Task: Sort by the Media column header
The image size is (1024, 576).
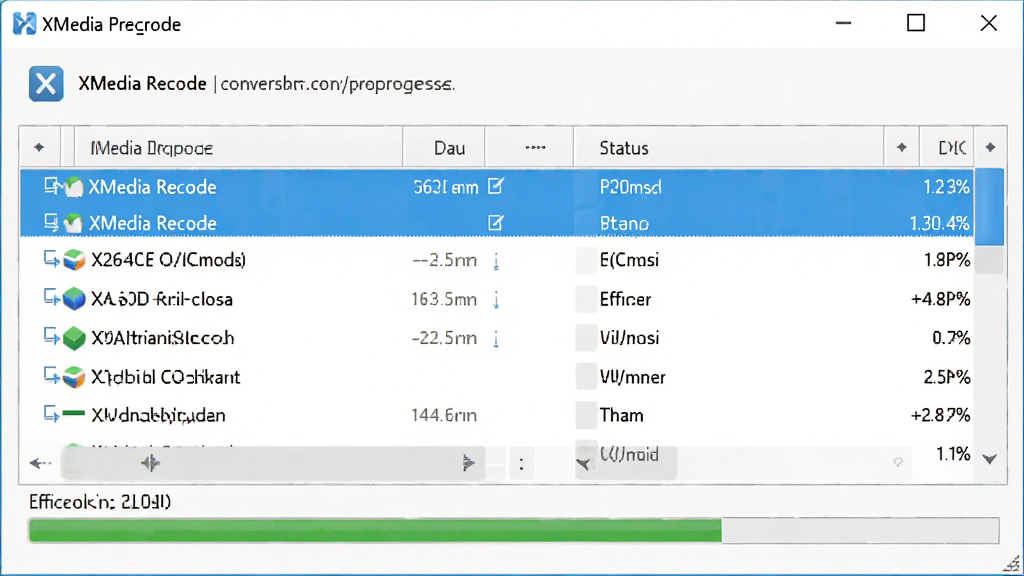Action: 238,148
